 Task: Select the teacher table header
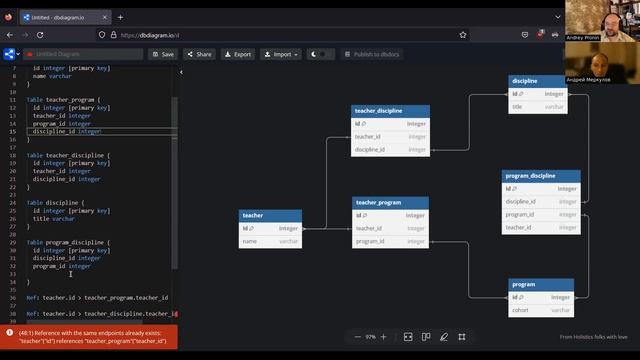[x=270, y=216]
